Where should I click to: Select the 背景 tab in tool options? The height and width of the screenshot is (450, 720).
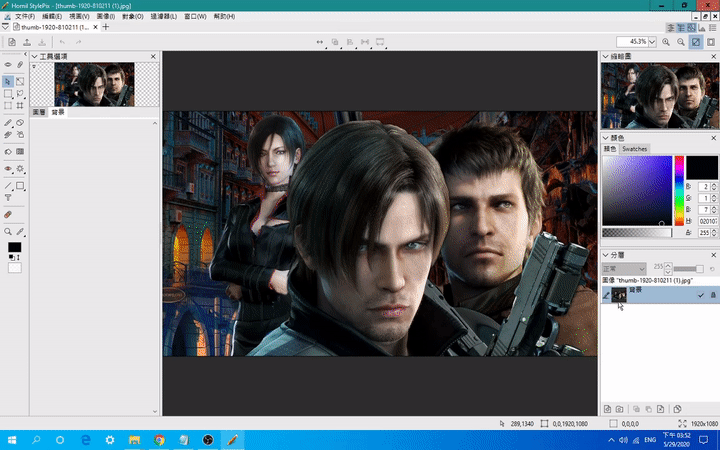coord(58,112)
